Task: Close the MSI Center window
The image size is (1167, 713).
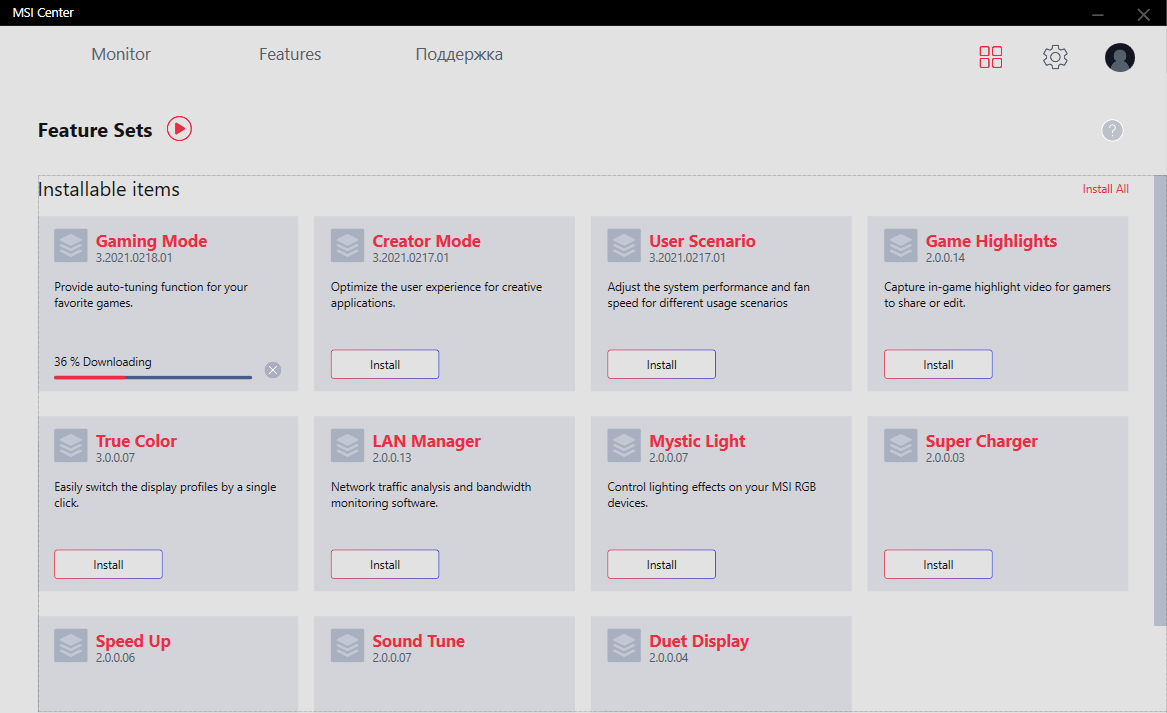Action: coord(1144,14)
